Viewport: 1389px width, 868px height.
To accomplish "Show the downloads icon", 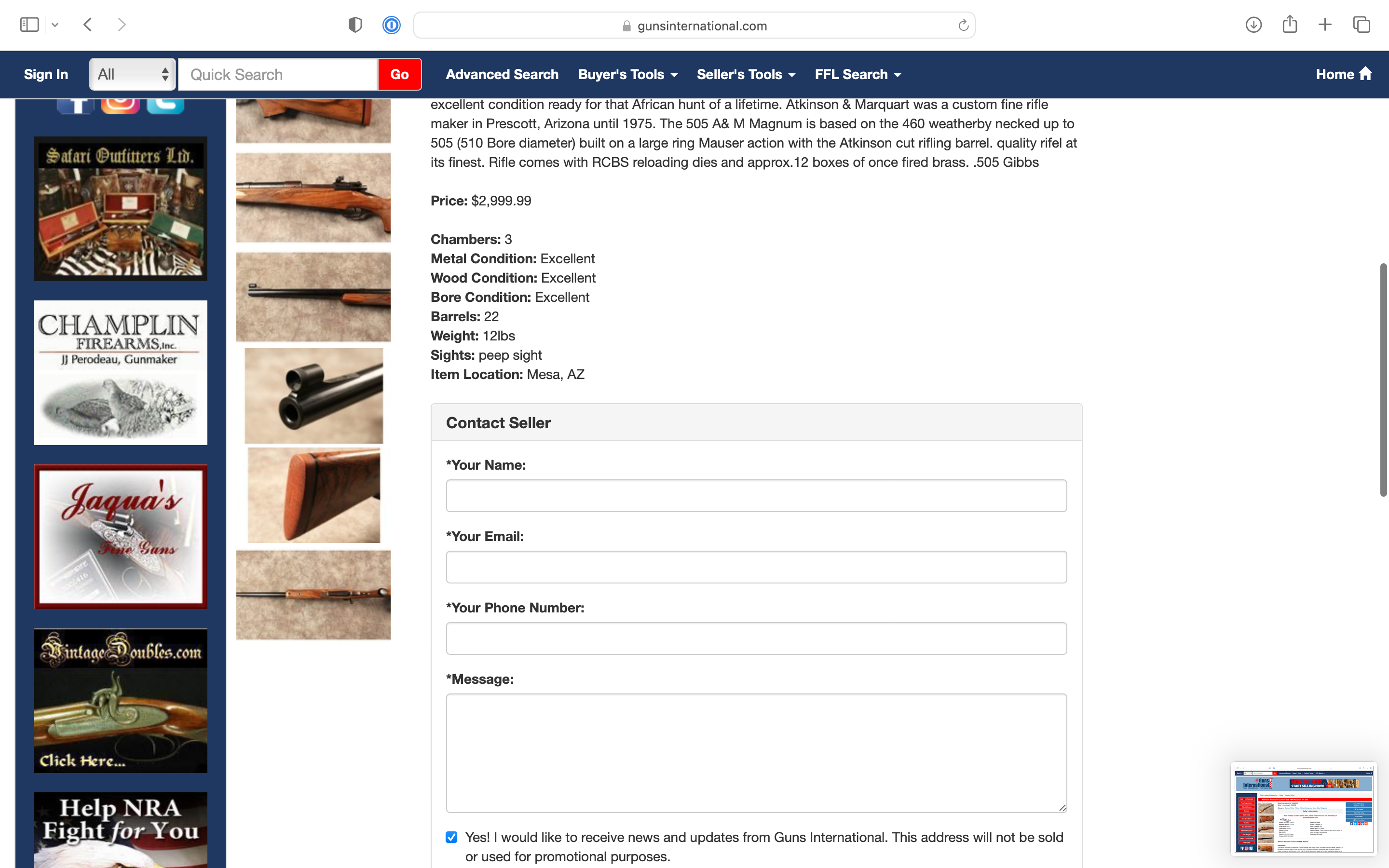I will [x=1253, y=25].
